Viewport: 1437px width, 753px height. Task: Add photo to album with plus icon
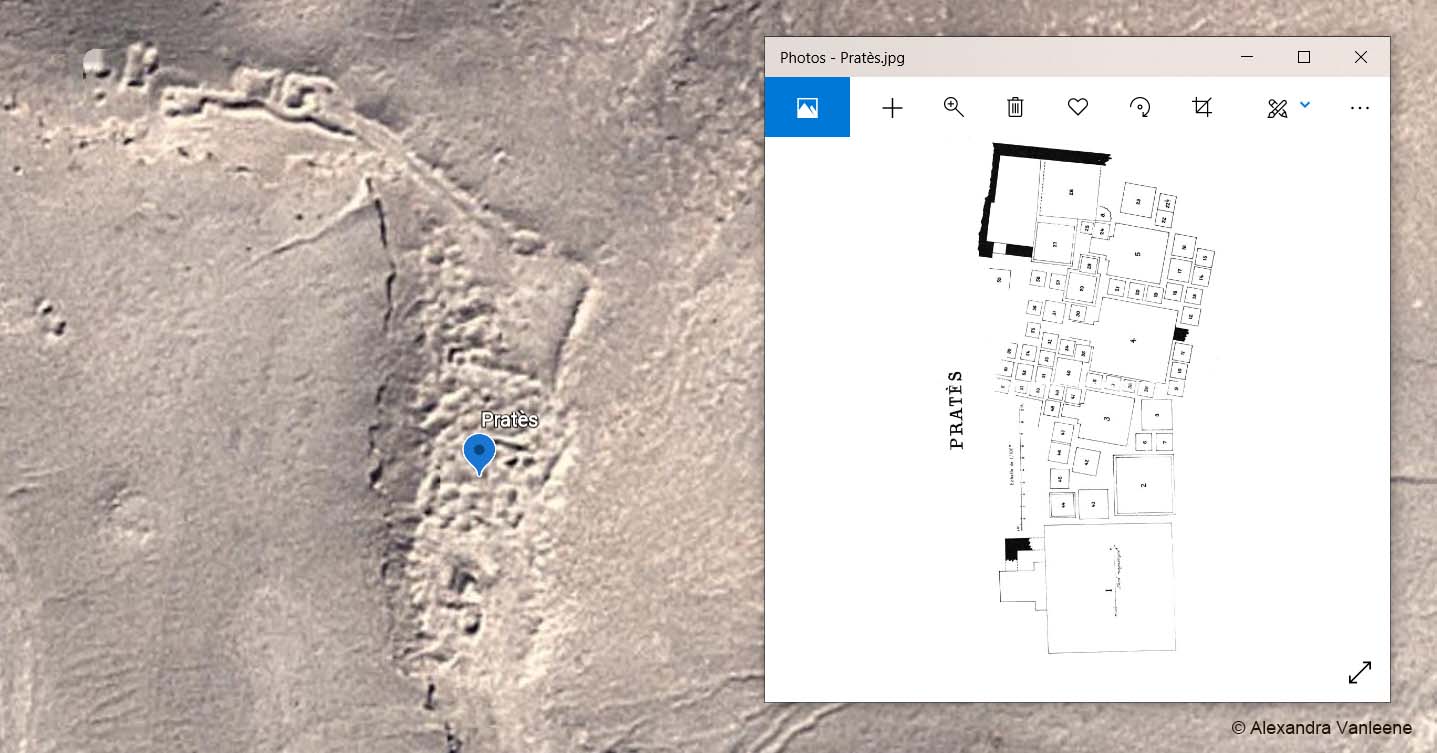point(892,108)
